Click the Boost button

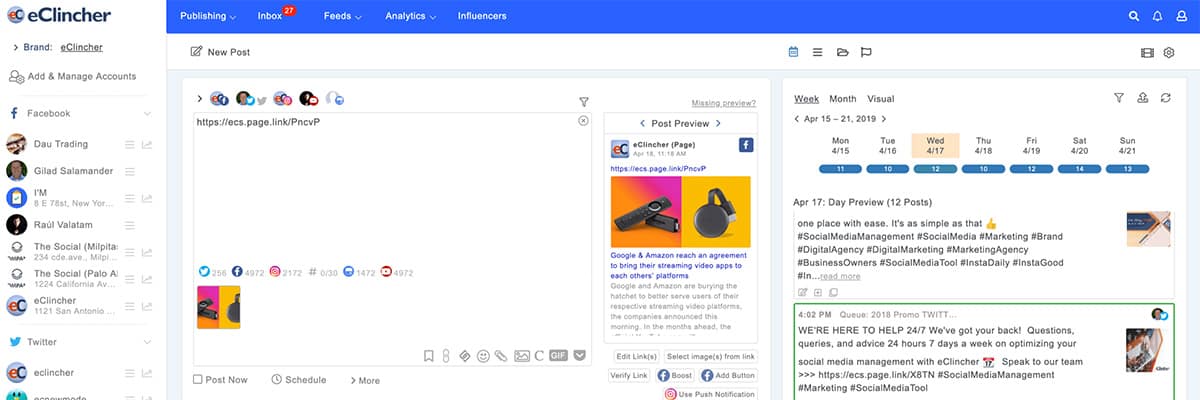675,376
